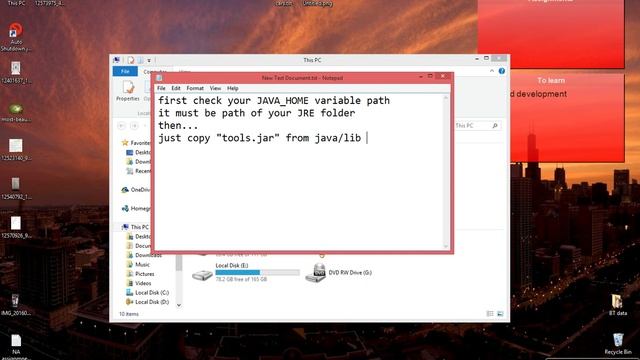Open Homegroup in the navigation pane
The height and width of the screenshot is (360, 640).
[136, 209]
